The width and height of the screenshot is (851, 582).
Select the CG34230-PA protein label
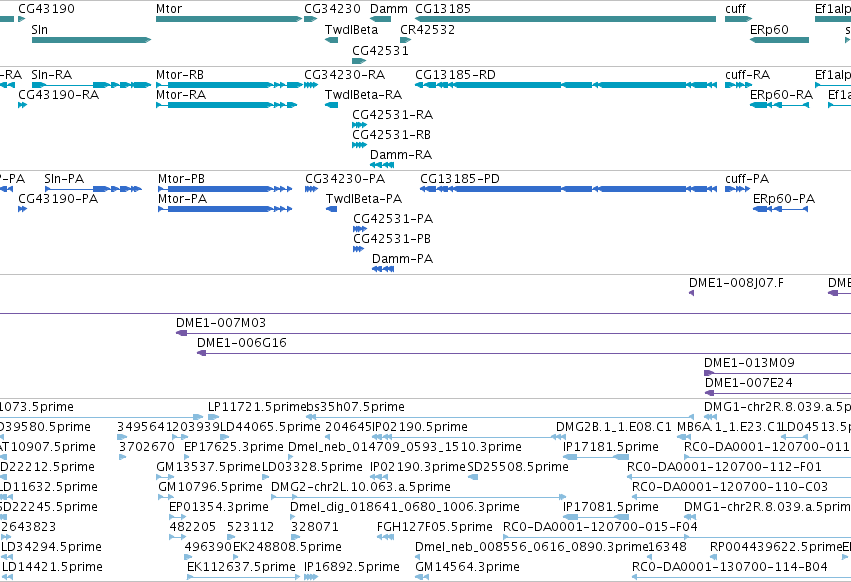tap(345, 179)
